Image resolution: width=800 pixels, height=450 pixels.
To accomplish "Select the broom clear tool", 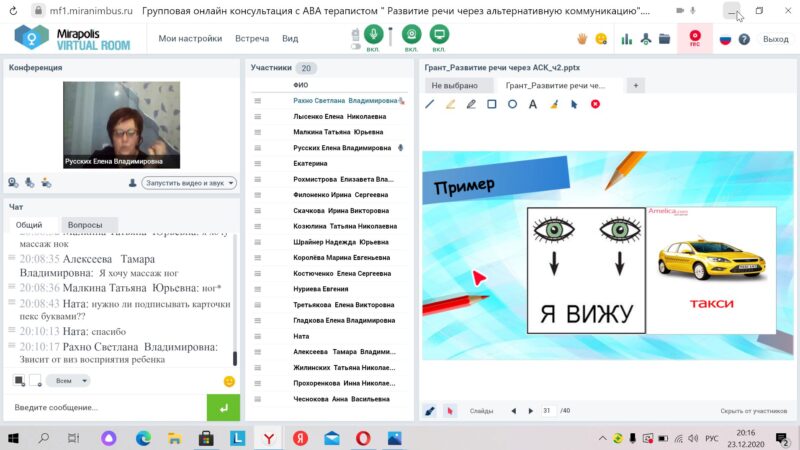I will click(x=554, y=104).
